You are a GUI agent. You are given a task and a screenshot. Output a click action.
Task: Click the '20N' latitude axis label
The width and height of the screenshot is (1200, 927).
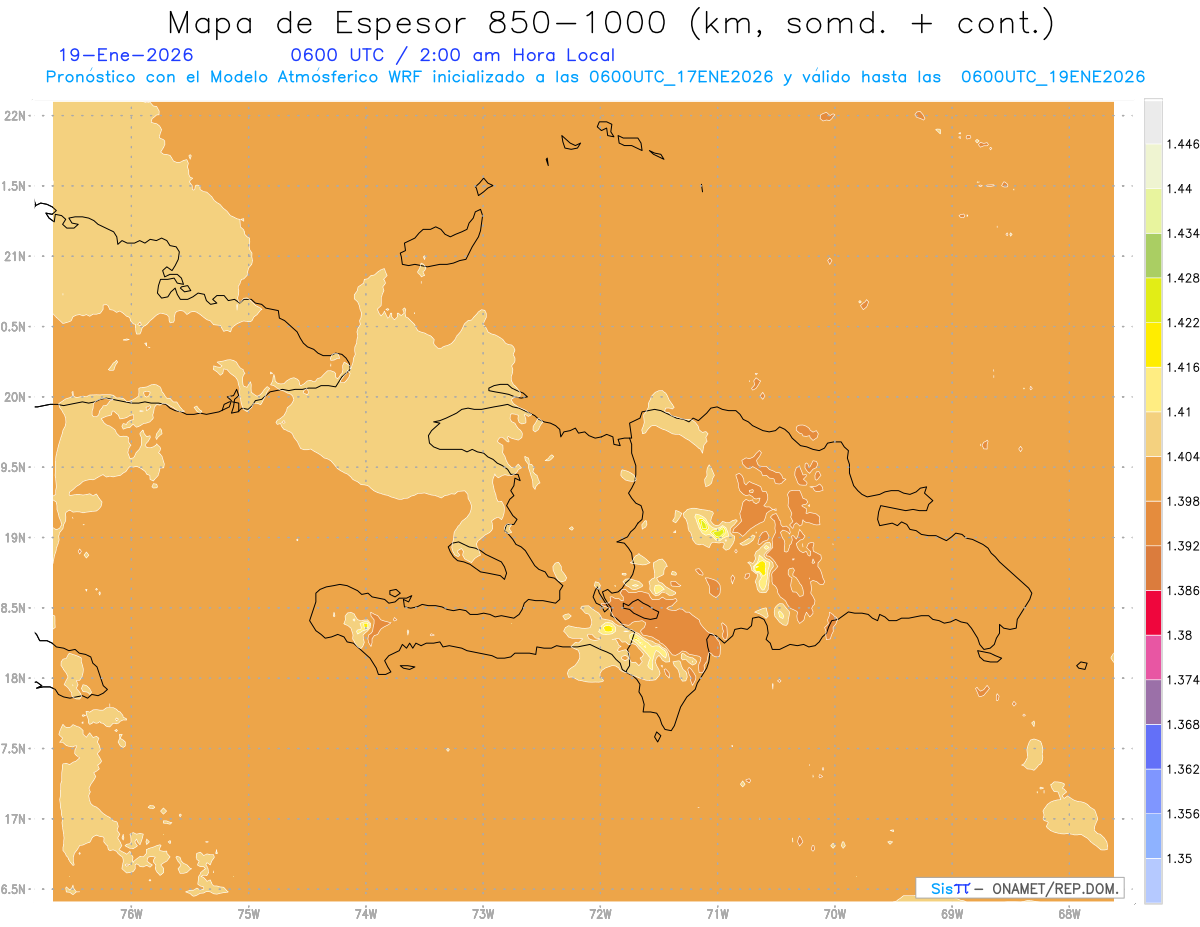(x=17, y=397)
